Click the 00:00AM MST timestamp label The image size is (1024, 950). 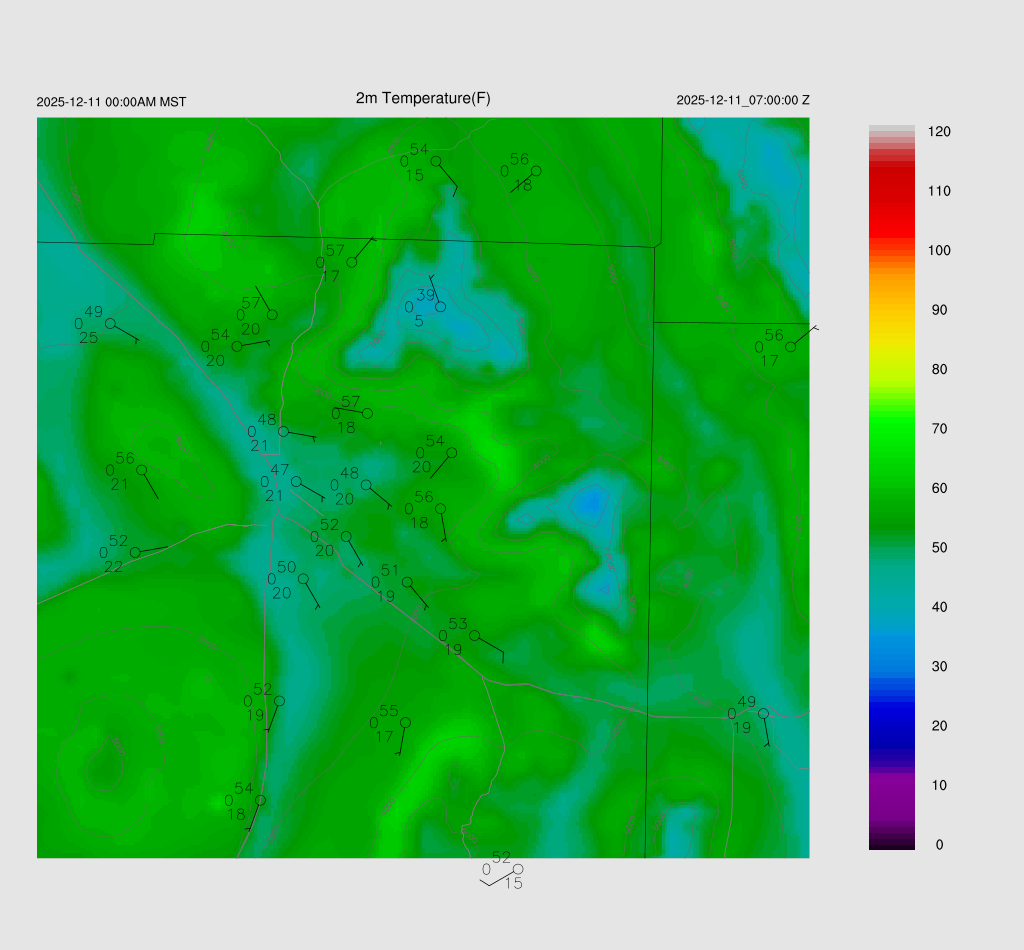point(111,102)
